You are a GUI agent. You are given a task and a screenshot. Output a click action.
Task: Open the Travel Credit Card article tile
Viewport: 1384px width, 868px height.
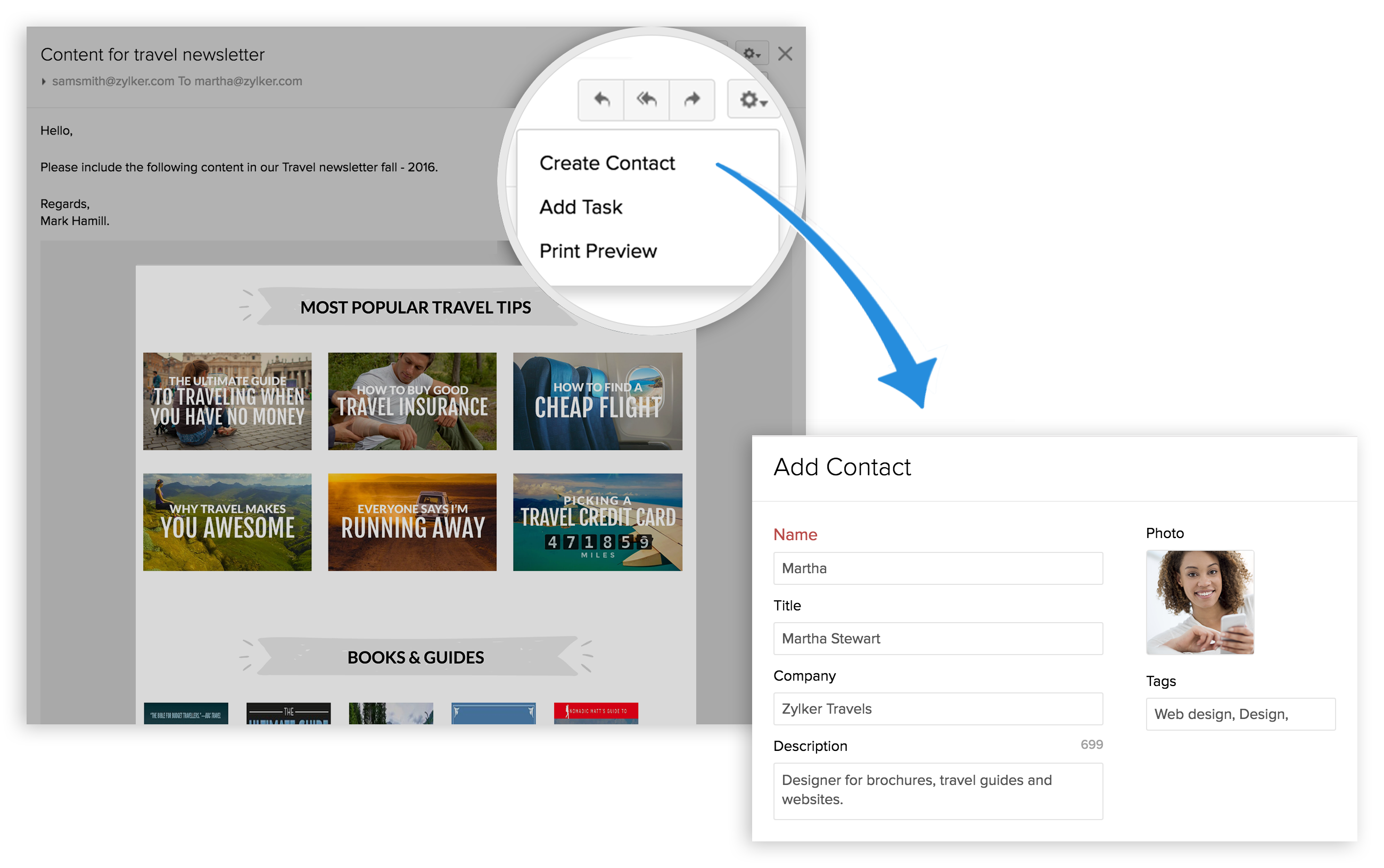point(598,522)
